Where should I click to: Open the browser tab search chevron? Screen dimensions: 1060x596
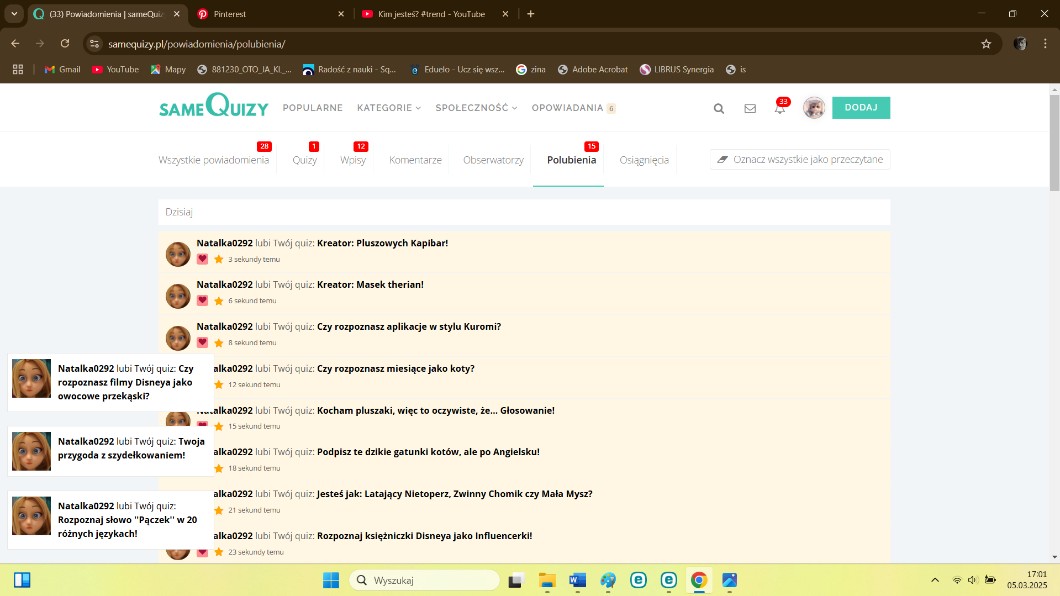[x=14, y=14]
